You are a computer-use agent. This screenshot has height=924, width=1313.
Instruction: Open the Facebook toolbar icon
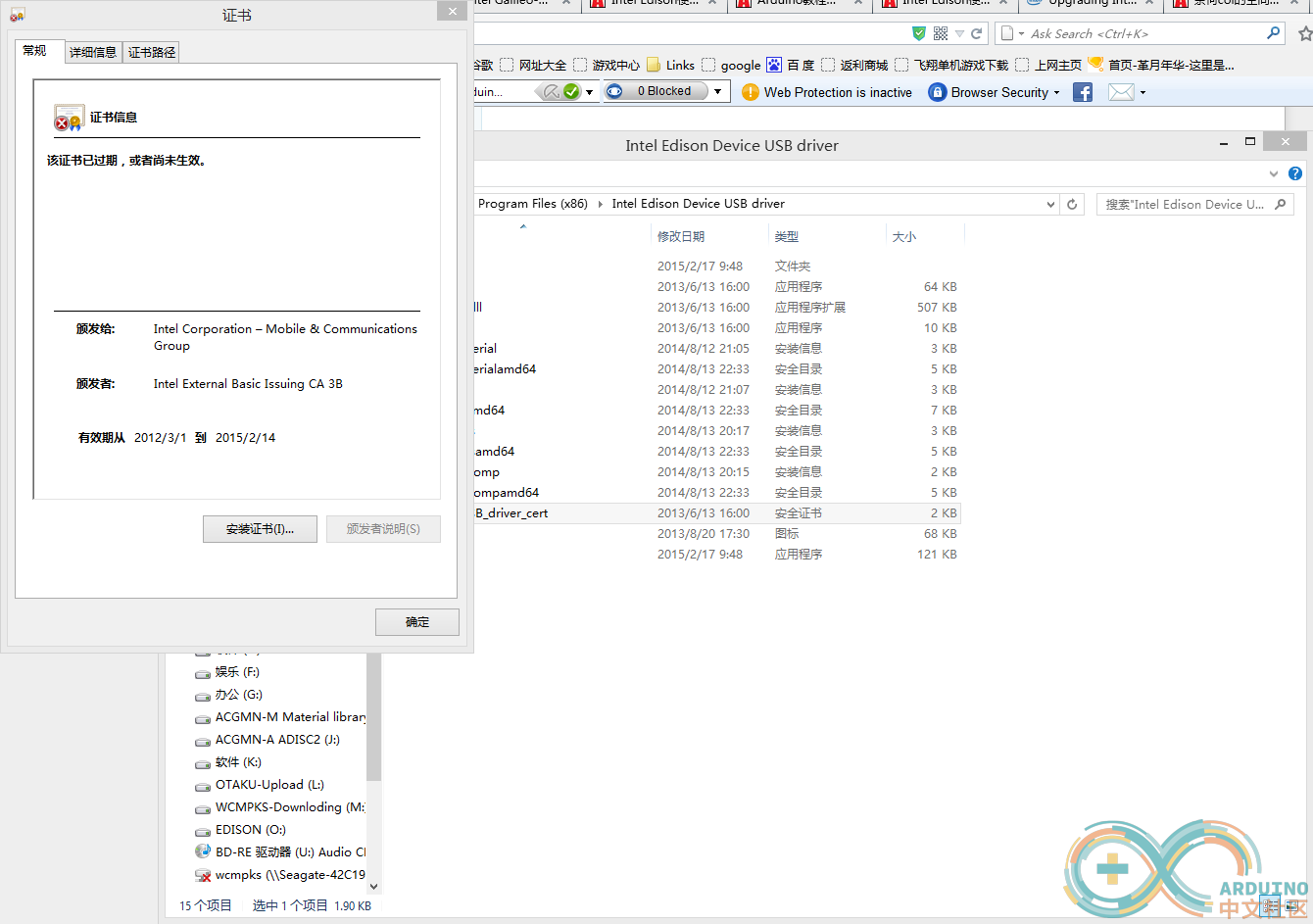coord(1083,92)
